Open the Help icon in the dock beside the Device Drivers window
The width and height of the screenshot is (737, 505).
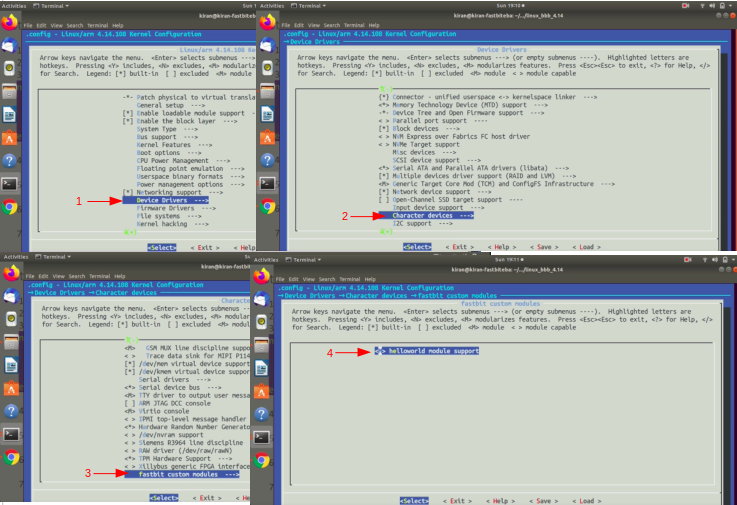coord(267,160)
